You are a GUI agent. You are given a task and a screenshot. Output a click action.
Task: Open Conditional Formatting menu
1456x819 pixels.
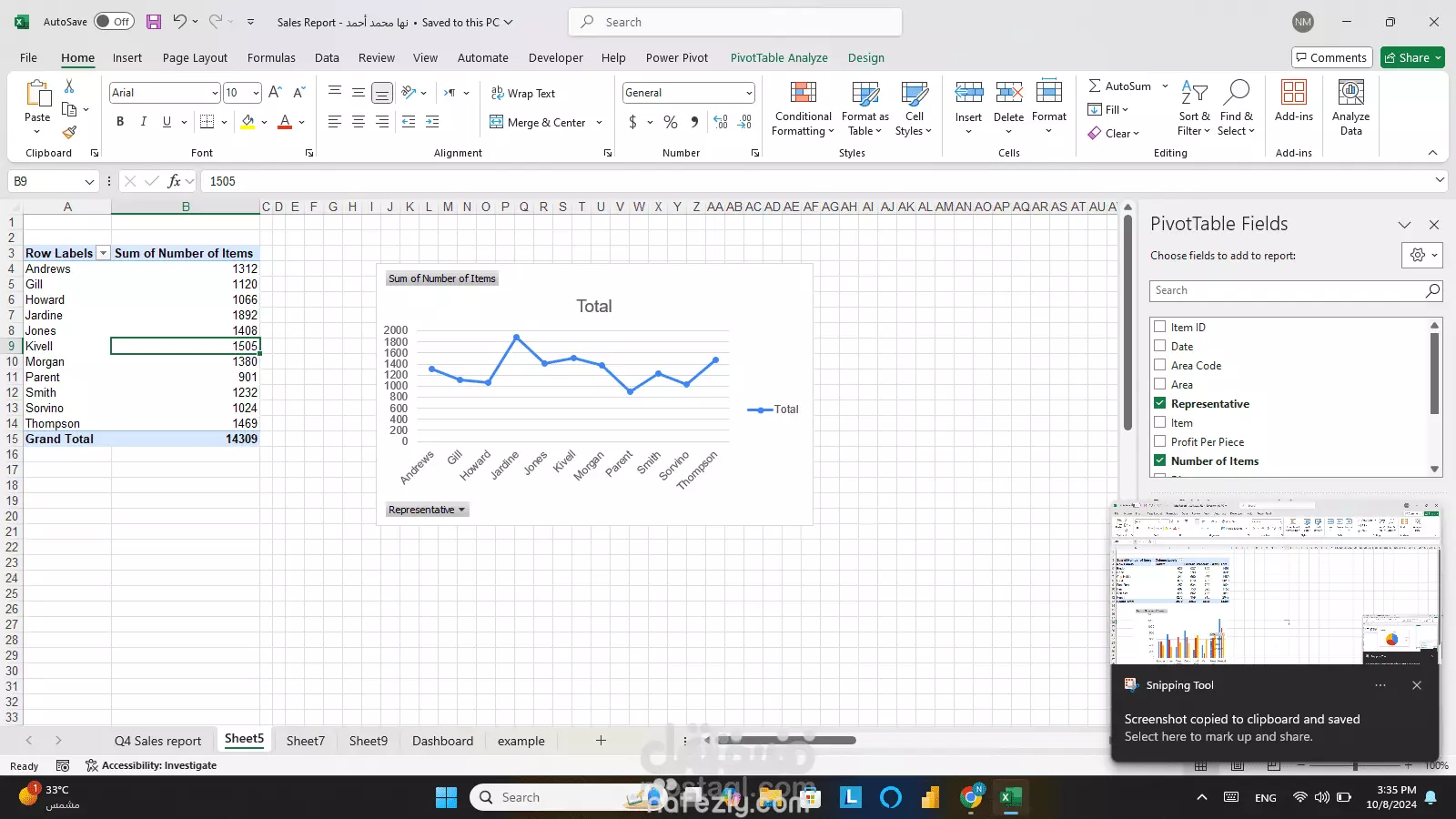pos(803,109)
